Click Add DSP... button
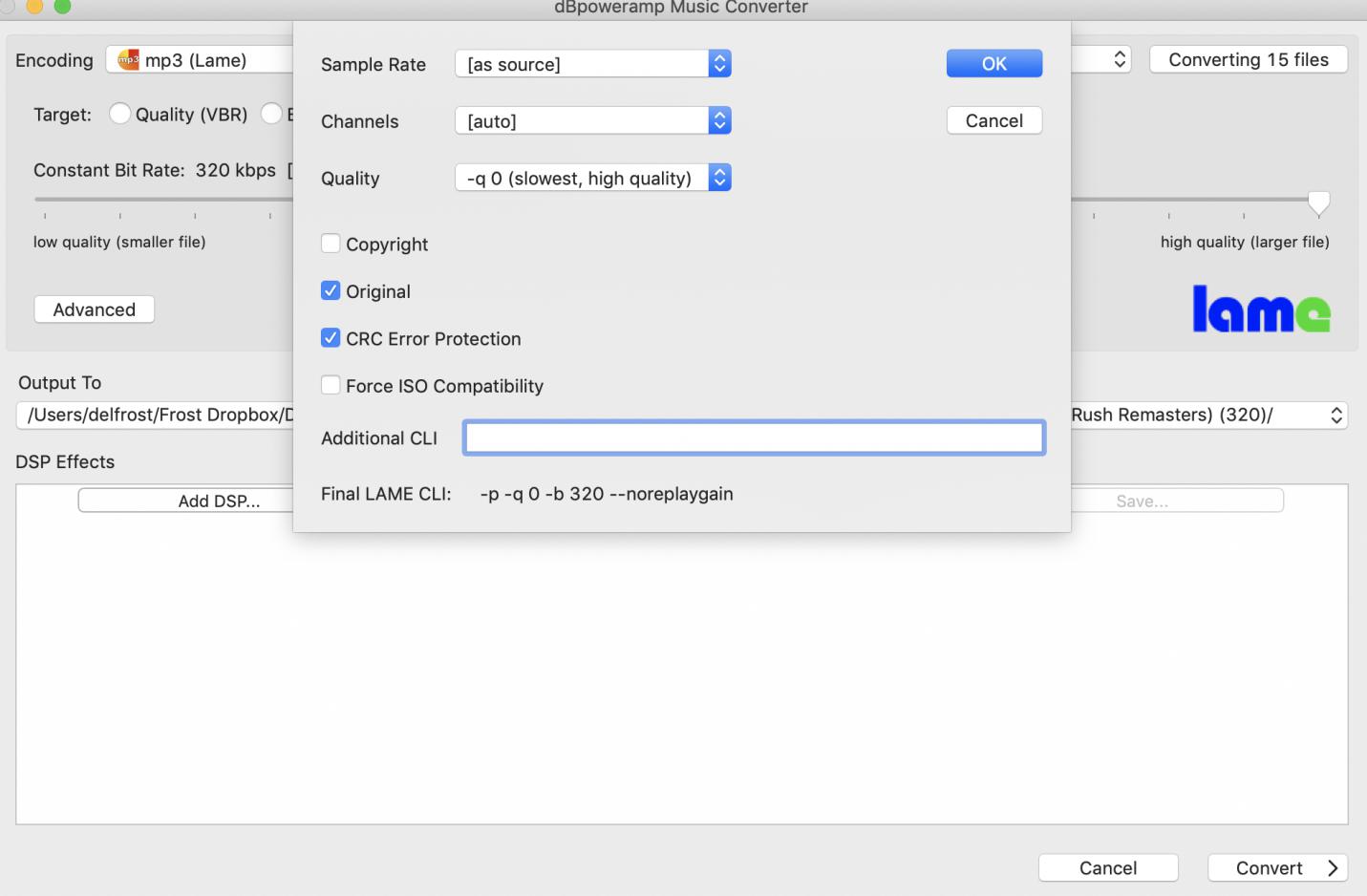The image size is (1367, 896). tap(219, 501)
